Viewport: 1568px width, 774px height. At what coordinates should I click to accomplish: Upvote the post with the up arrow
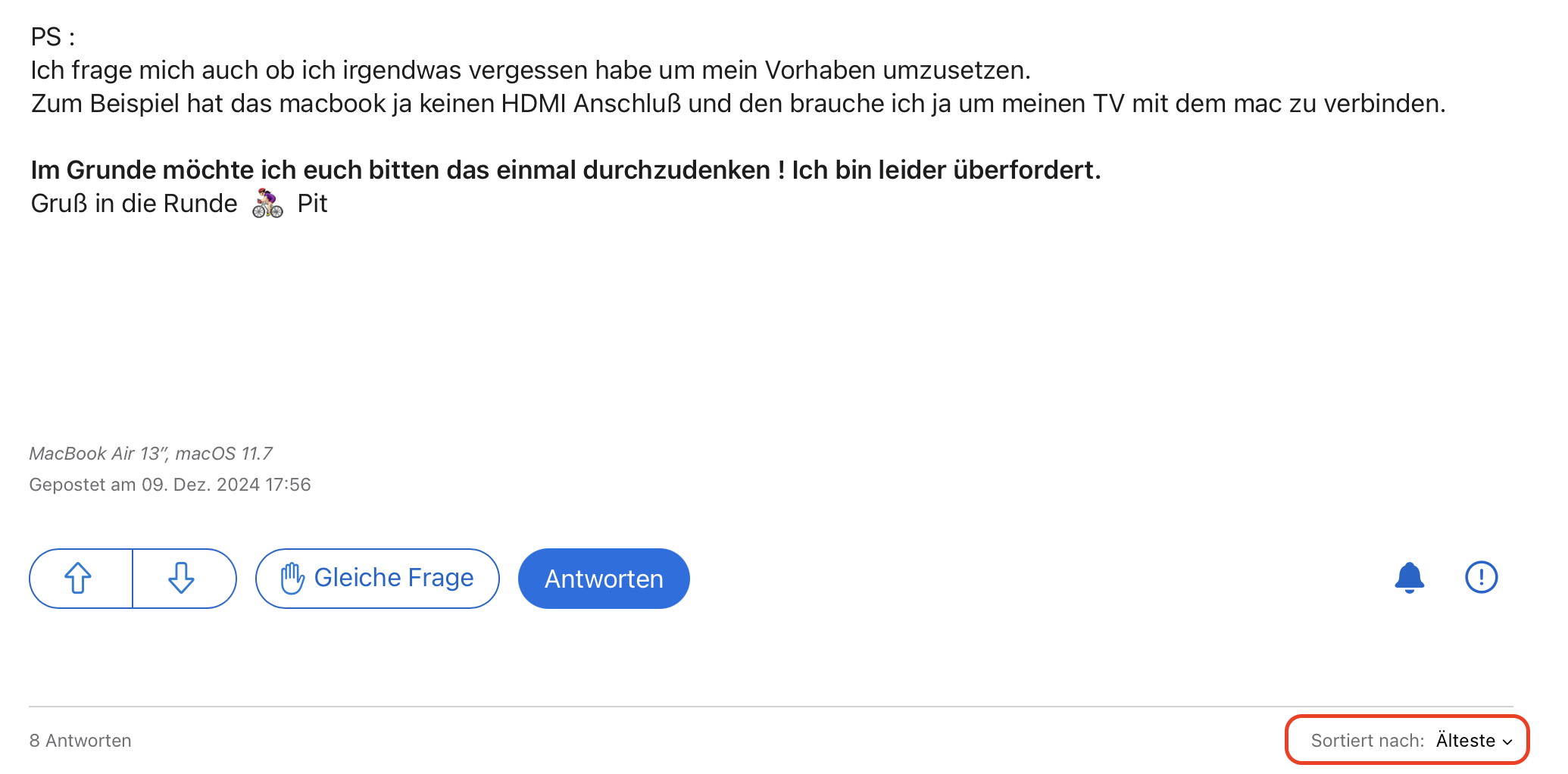[79, 579]
